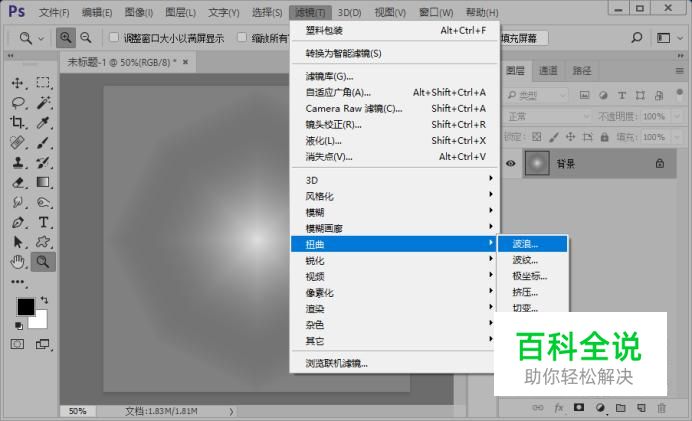This screenshot has height=421, width=692.
Task: Select the Blur tool
Action: (x=18, y=203)
